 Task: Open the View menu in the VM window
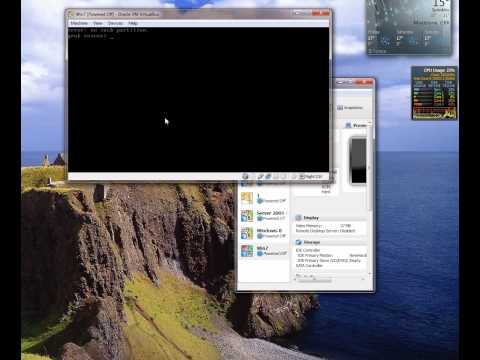(98, 23)
